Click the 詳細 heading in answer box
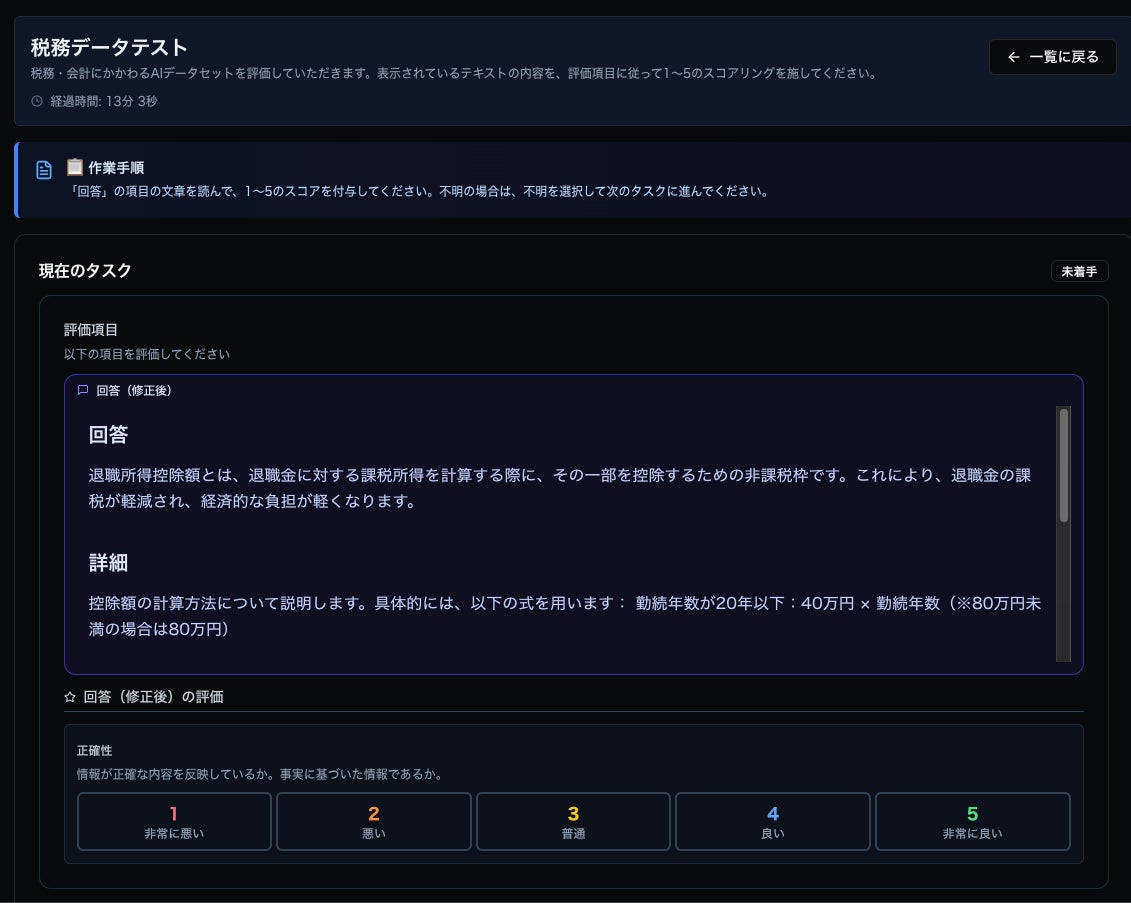1131x903 pixels. pos(108,563)
